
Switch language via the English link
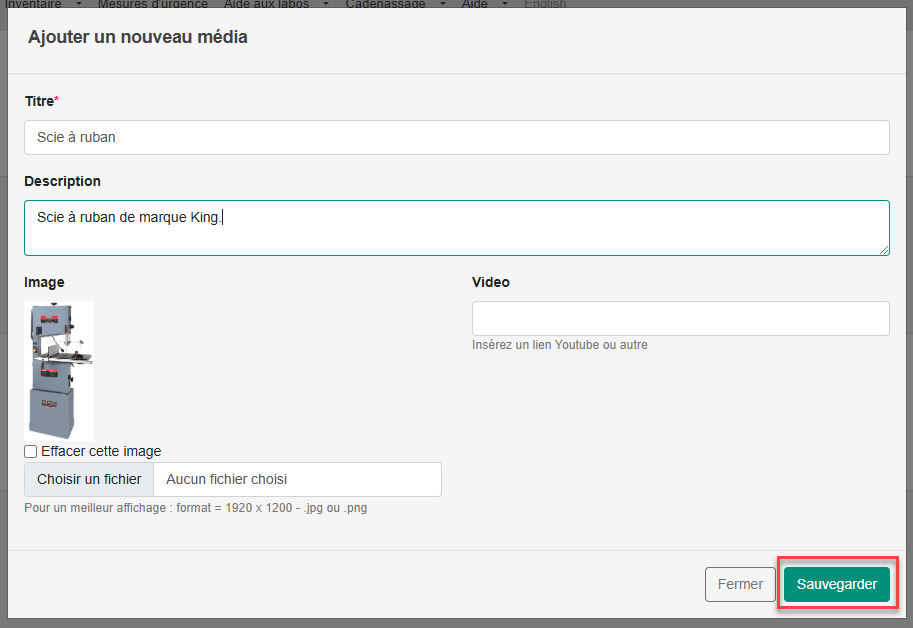tap(545, 4)
